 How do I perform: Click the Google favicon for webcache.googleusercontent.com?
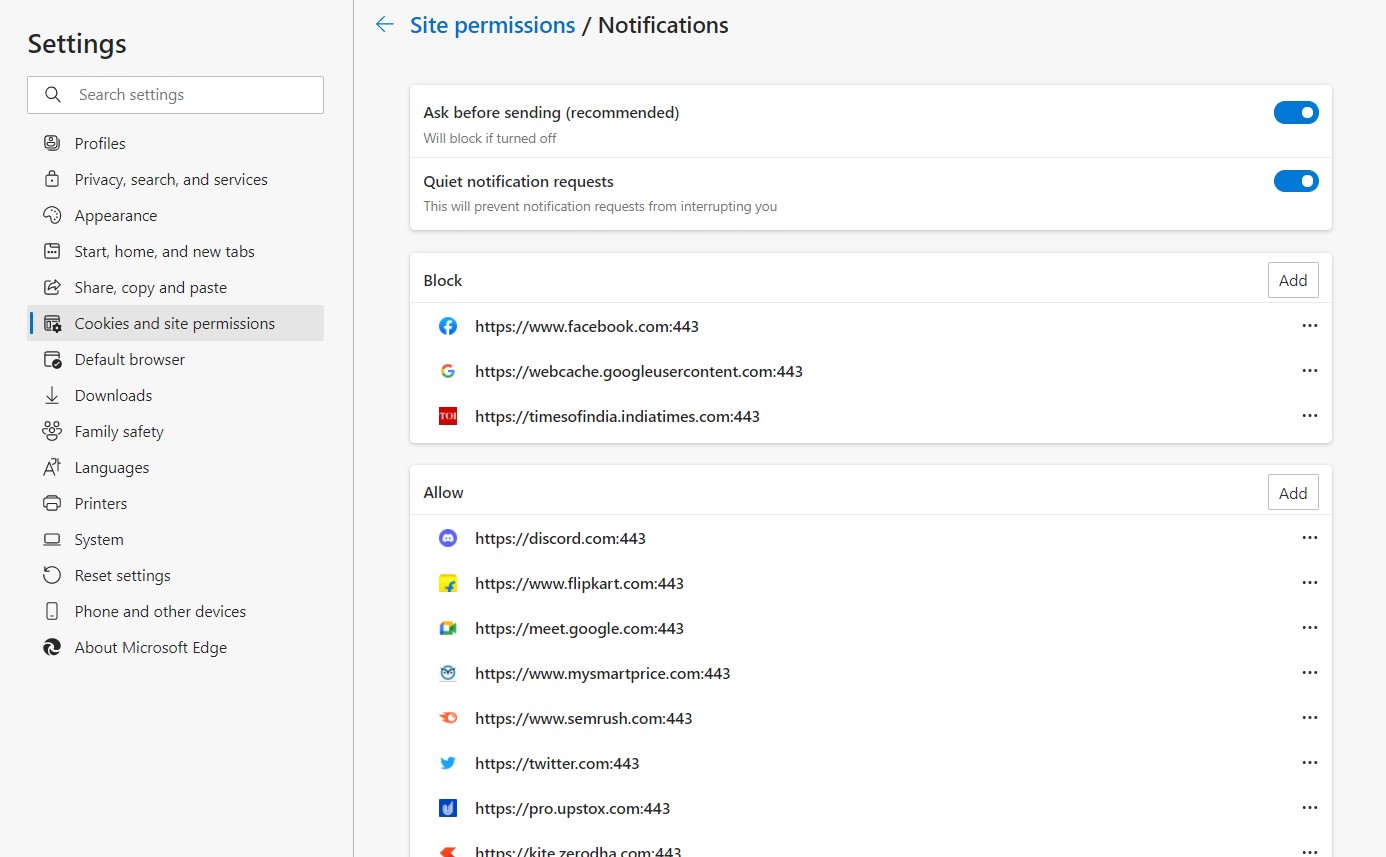(448, 371)
